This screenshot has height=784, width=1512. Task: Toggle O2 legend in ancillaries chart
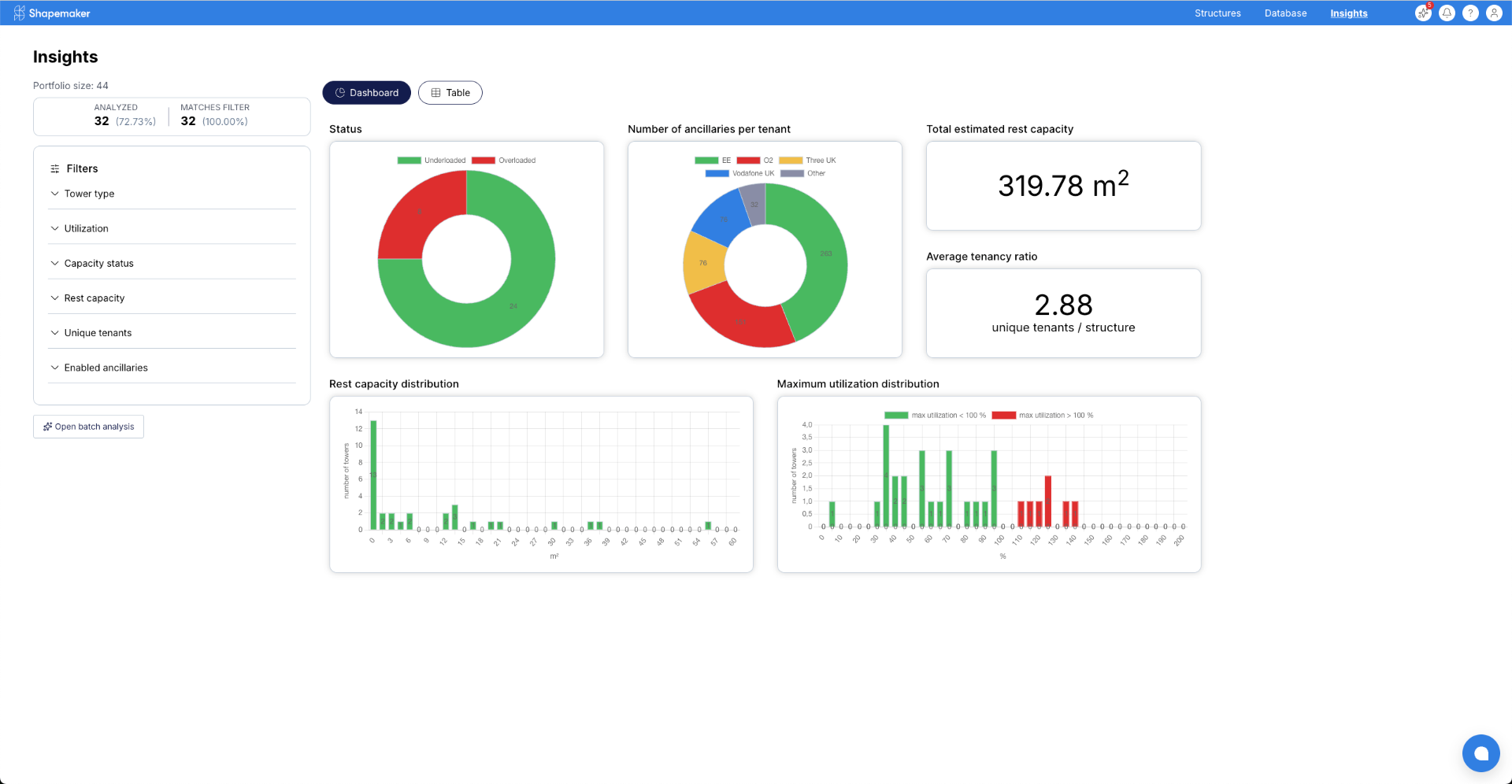point(755,161)
